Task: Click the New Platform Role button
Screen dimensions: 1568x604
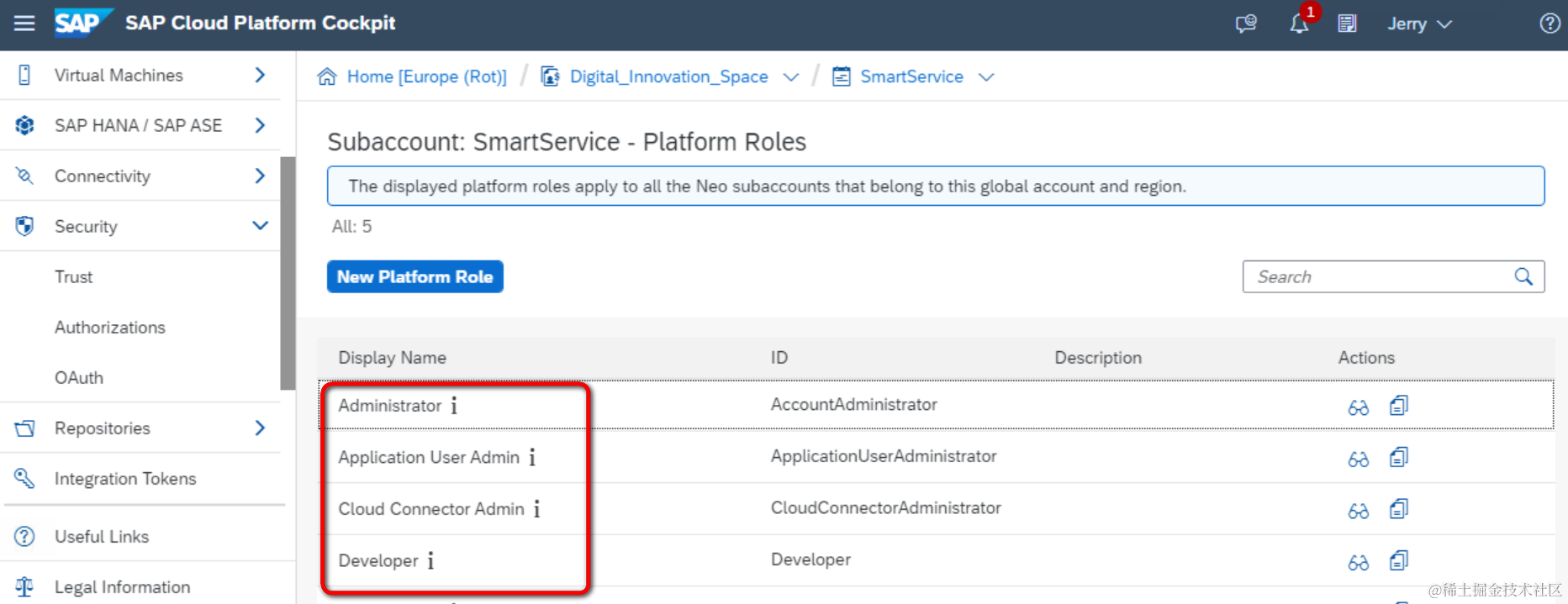Action: coord(414,276)
